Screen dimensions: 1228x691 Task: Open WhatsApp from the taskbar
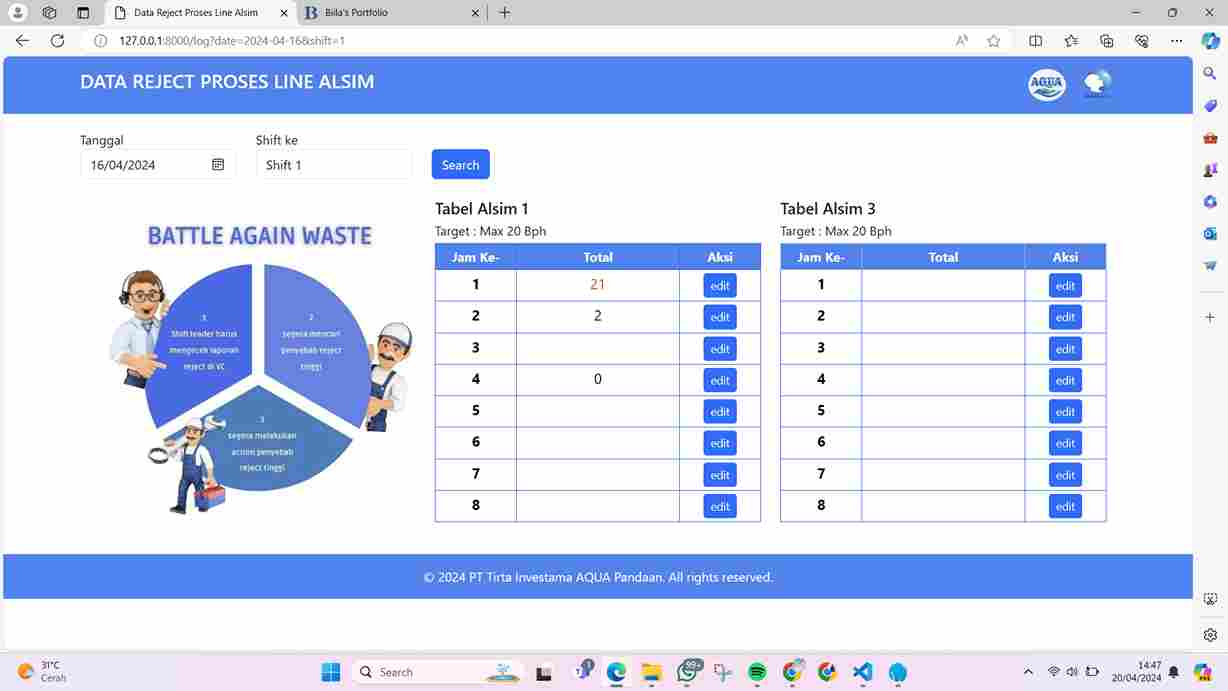(688, 672)
